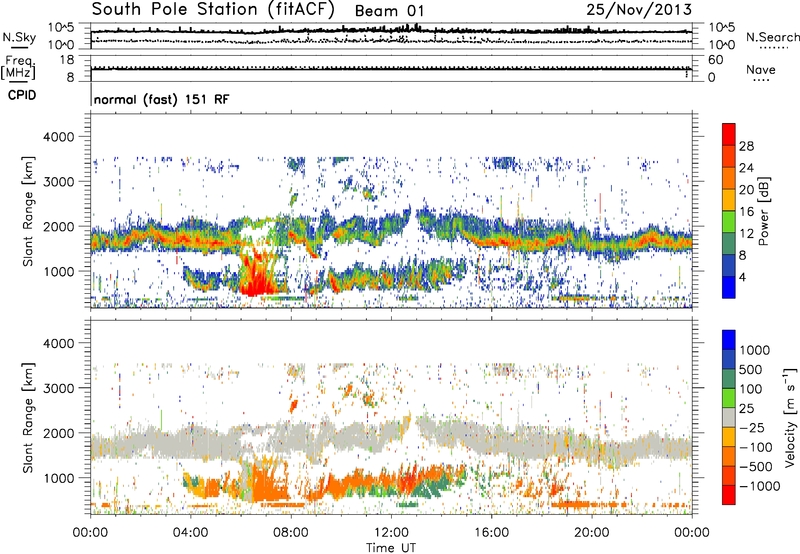Click the Velocity [m s⁻¹] colorbar label
The image size is (800, 554).
click(790, 417)
